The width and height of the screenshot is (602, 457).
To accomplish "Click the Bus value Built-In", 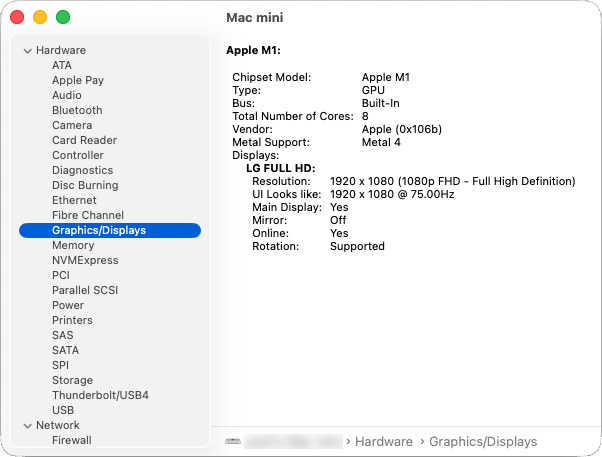I will coord(380,103).
